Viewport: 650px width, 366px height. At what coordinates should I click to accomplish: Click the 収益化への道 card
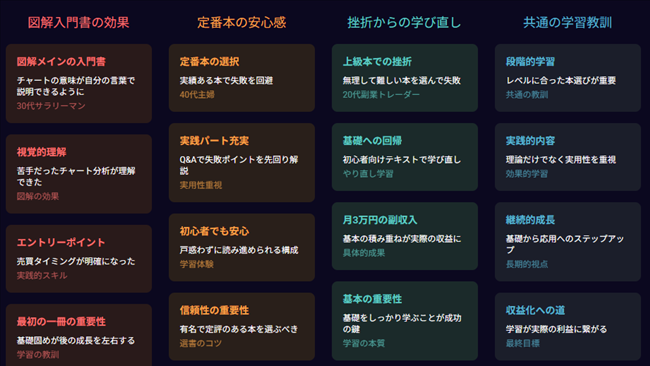coord(568,327)
